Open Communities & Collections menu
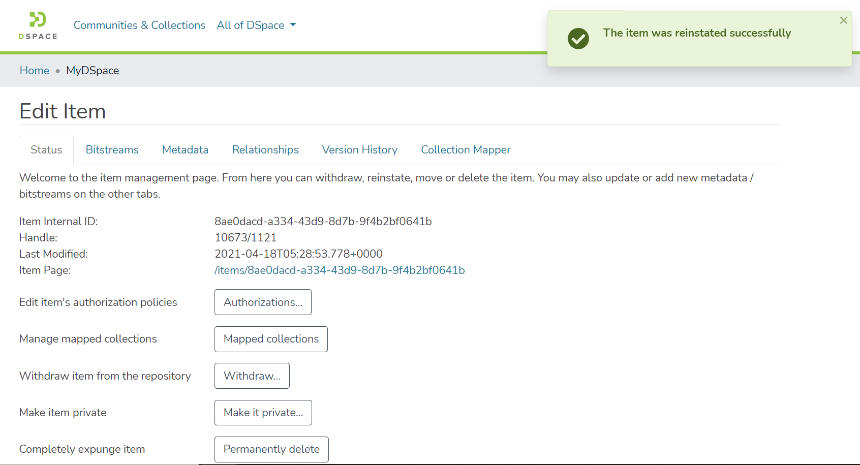Image resolution: width=860 pixels, height=465 pixels. [139, 25]
